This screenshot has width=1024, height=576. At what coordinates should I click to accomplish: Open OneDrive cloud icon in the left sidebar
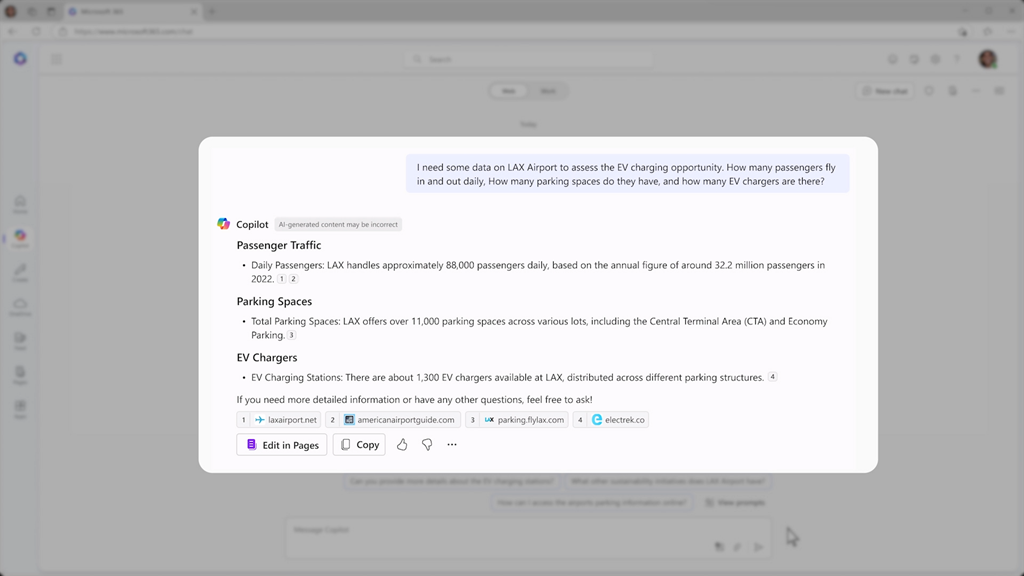[20, 307]
